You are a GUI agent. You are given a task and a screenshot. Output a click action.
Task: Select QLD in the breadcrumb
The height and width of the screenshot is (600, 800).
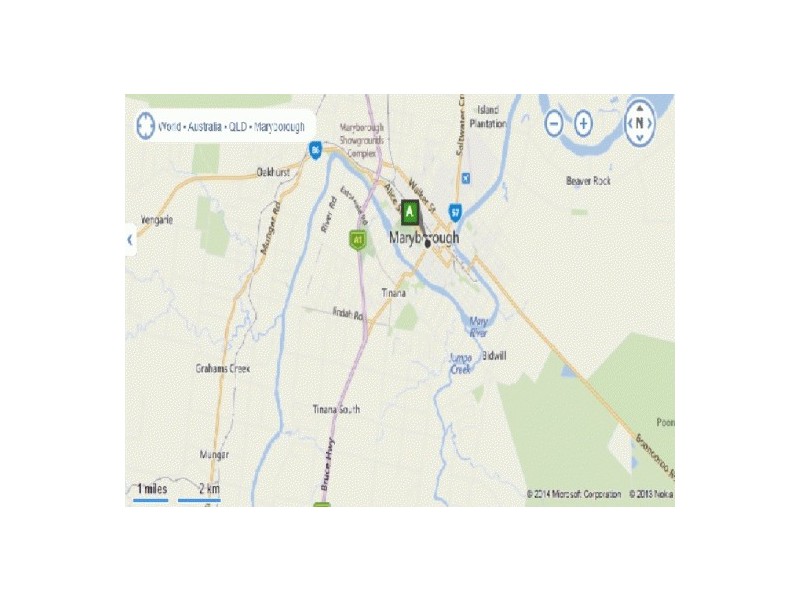click(238, 127)
